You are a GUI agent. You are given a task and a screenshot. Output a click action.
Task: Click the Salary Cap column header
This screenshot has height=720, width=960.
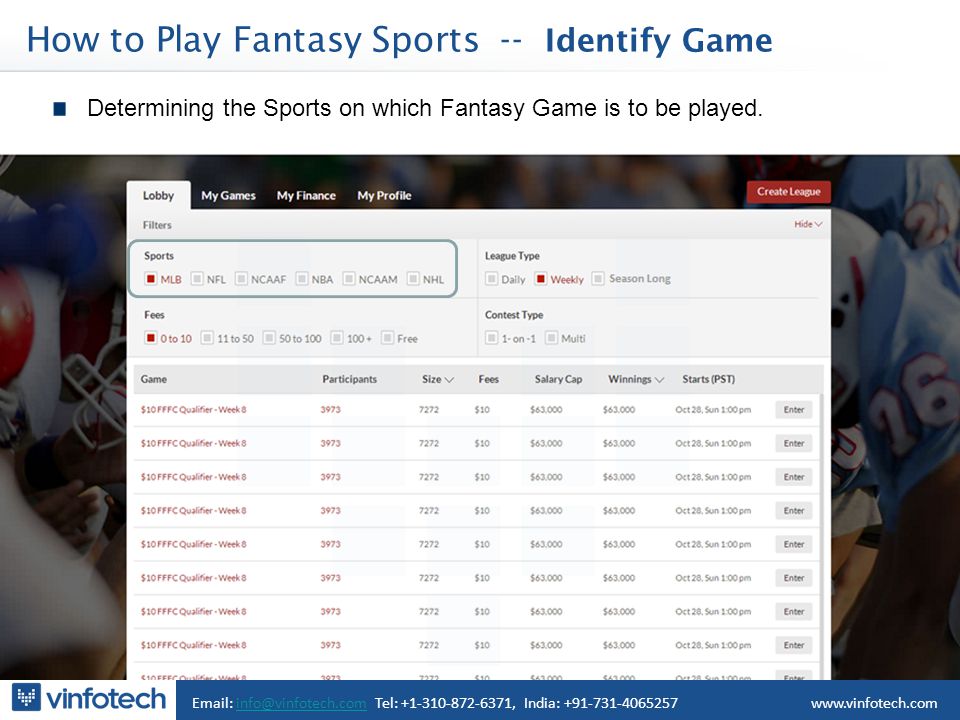point(558,379)
